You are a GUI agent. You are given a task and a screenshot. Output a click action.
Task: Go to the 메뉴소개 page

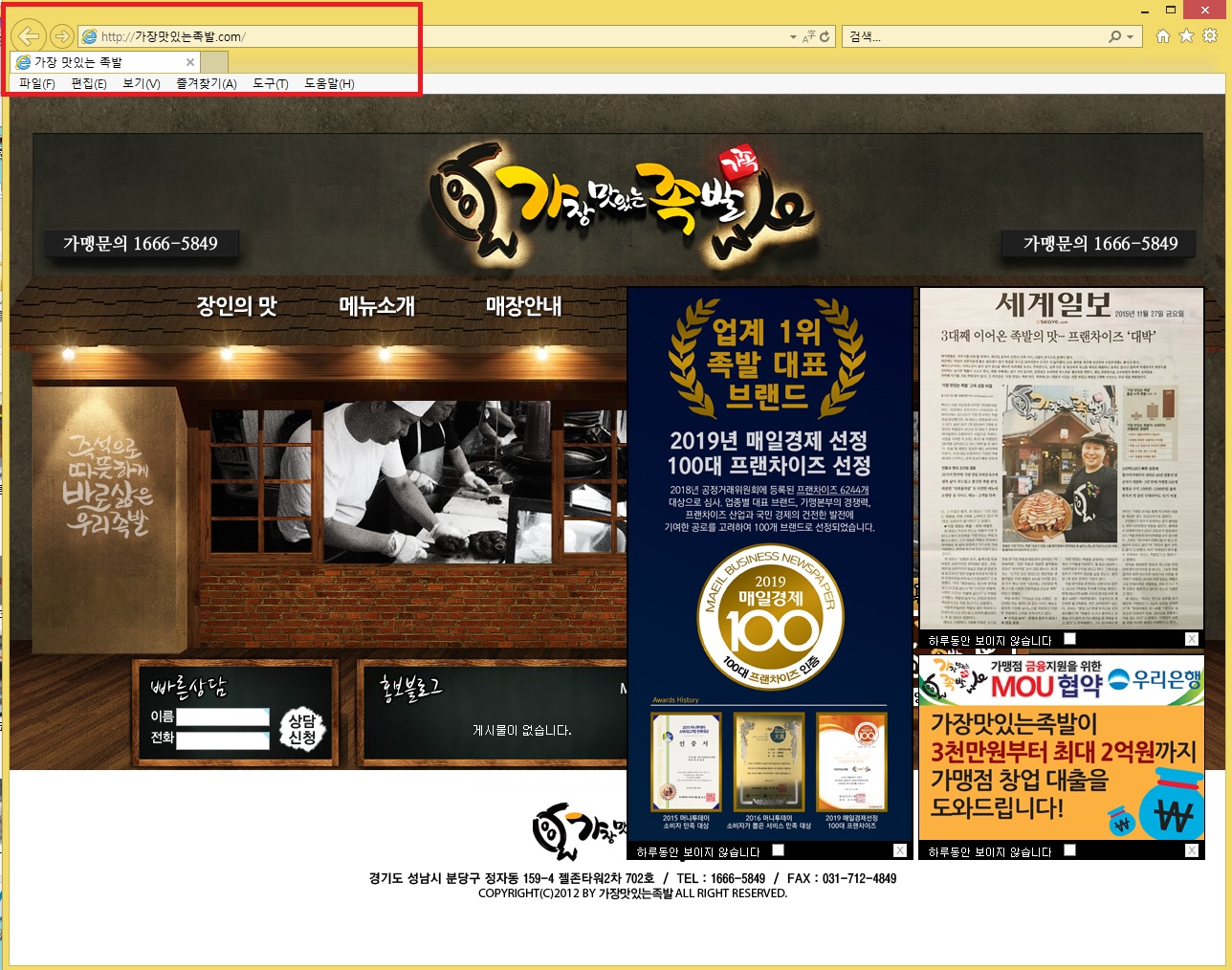377,306
